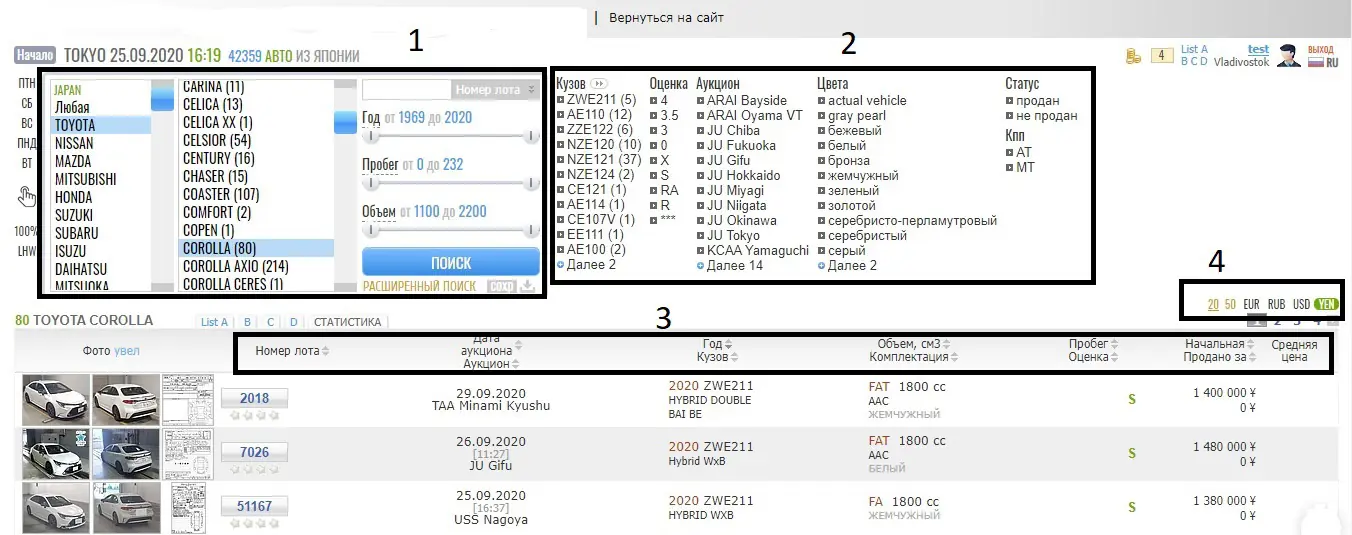
Task: Select HONDA in the make list
Action: [74, 197]
